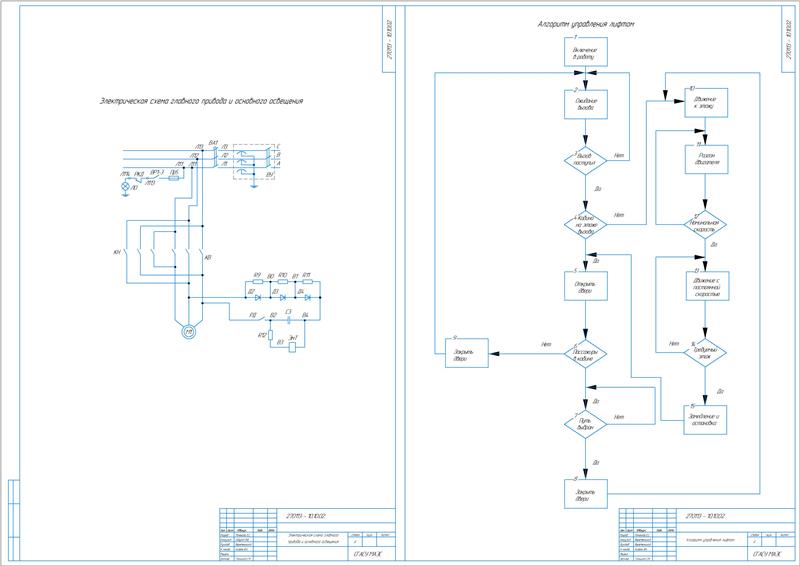The image size is (800, 566).
Task: Click the diode symbol labeled Д2
Action: pos(257,297)
